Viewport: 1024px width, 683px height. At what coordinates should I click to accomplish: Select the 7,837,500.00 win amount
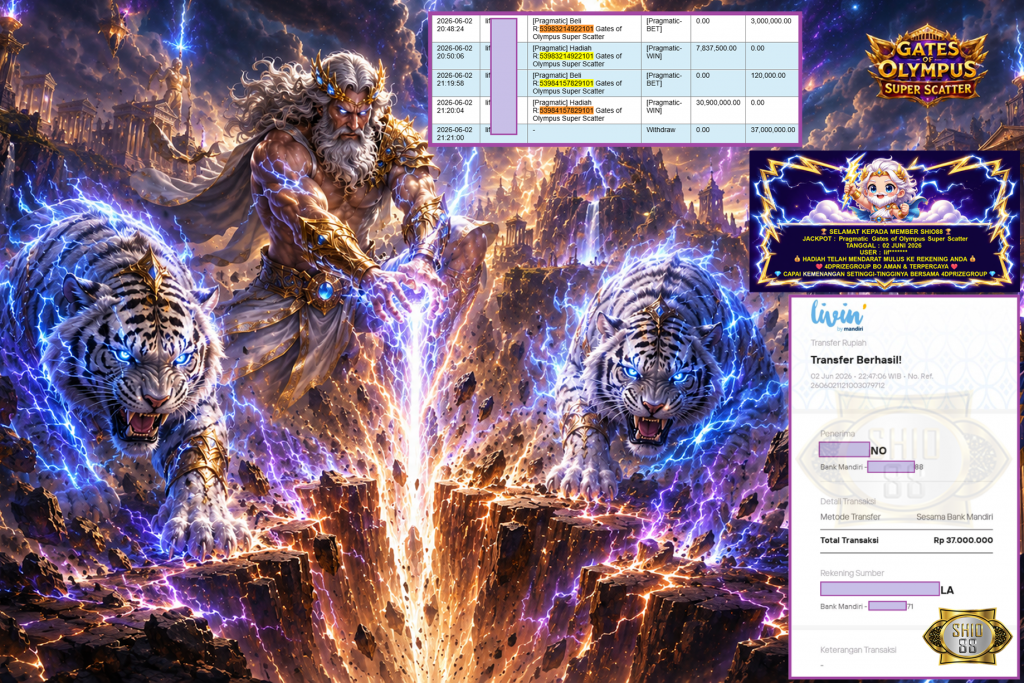pos(716,48)
